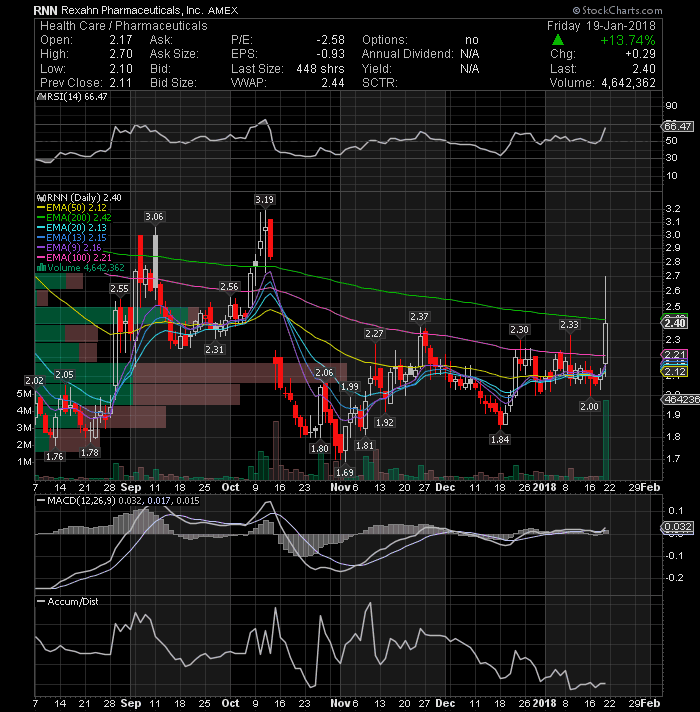Click the EPS value -0.93
Screen dimensions: 700x712
(x=330, y=54)
